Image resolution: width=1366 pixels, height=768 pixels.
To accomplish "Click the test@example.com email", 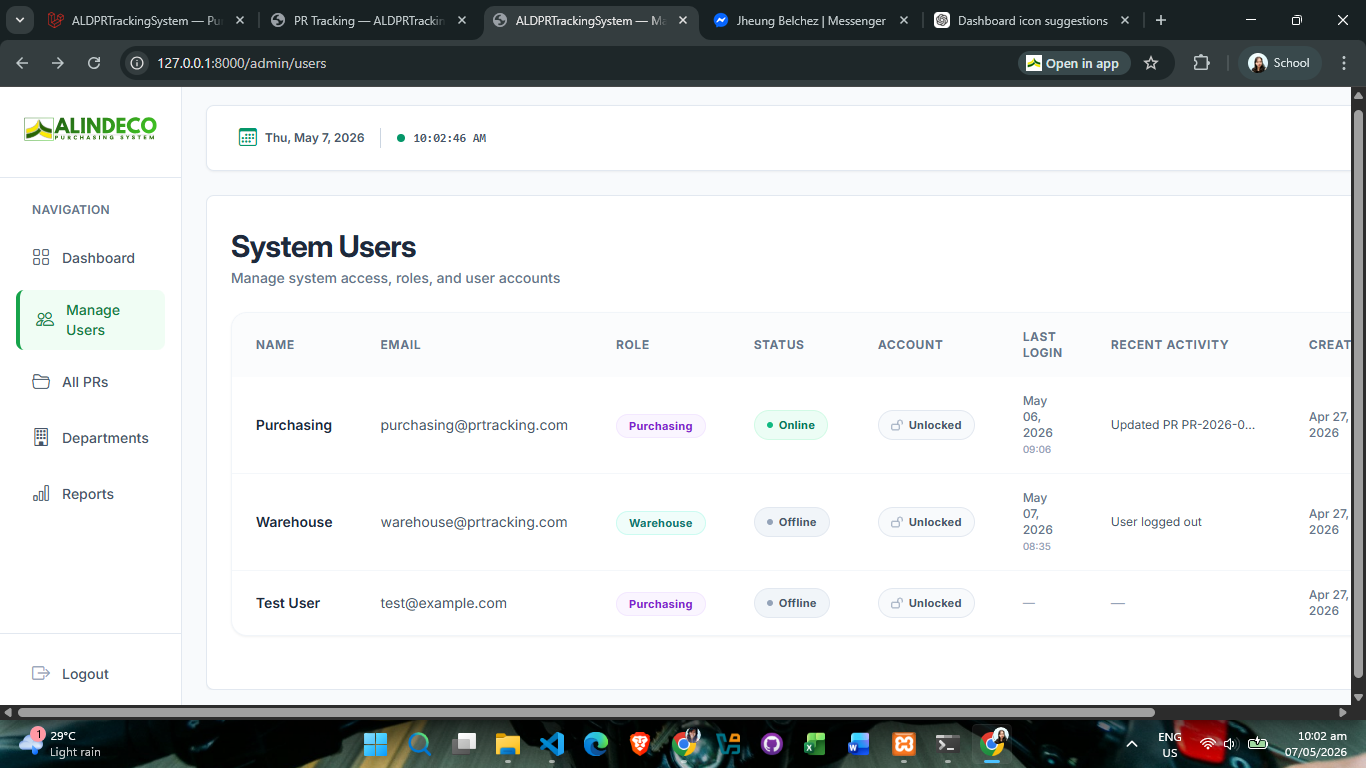I will [443, 603].
